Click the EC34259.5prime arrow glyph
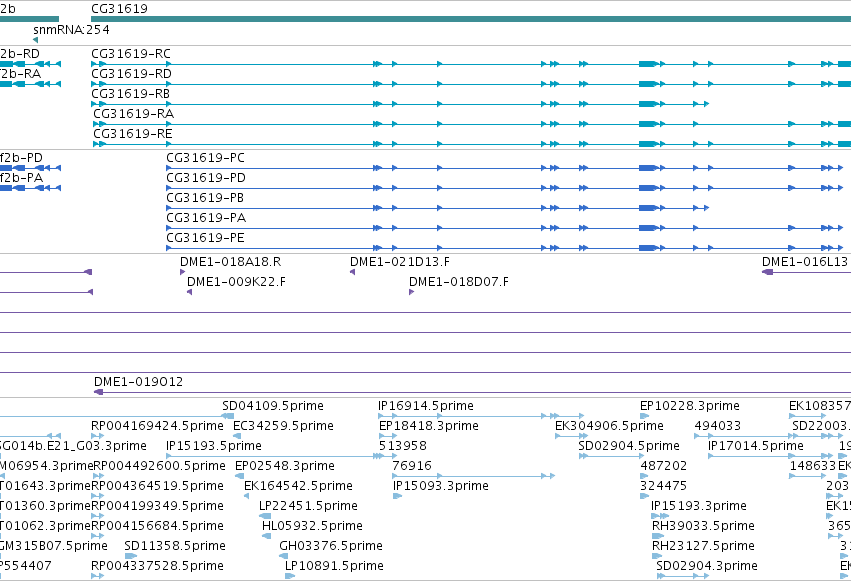This screenshot has width=851, height=581. [x=238, y=436]
